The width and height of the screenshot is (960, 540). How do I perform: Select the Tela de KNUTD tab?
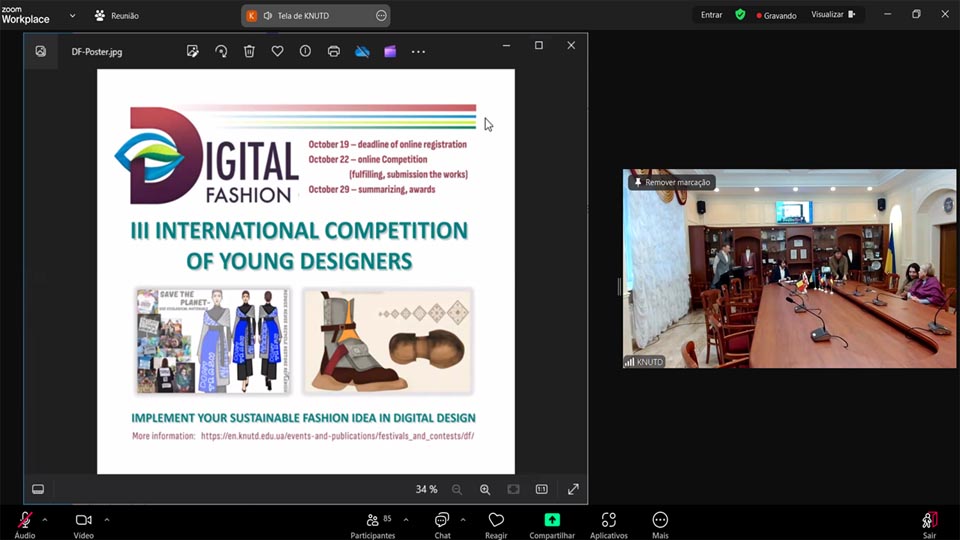tap(315, 15)
